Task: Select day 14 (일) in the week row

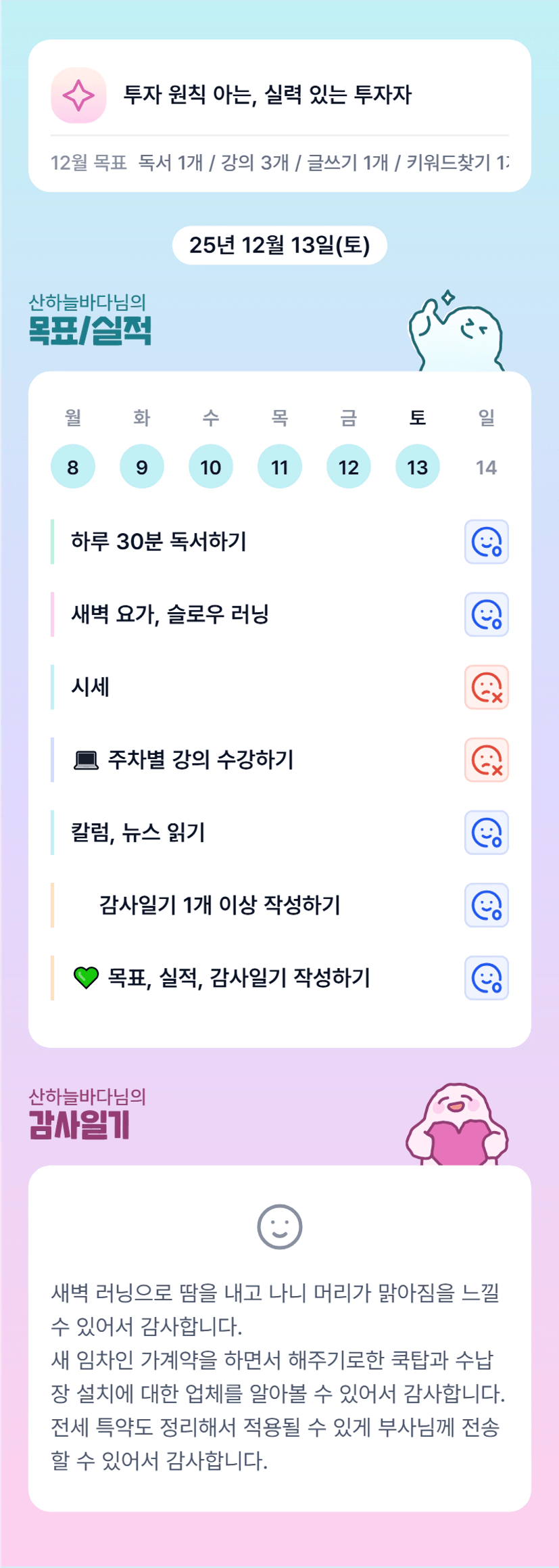Action: [486, 467]
